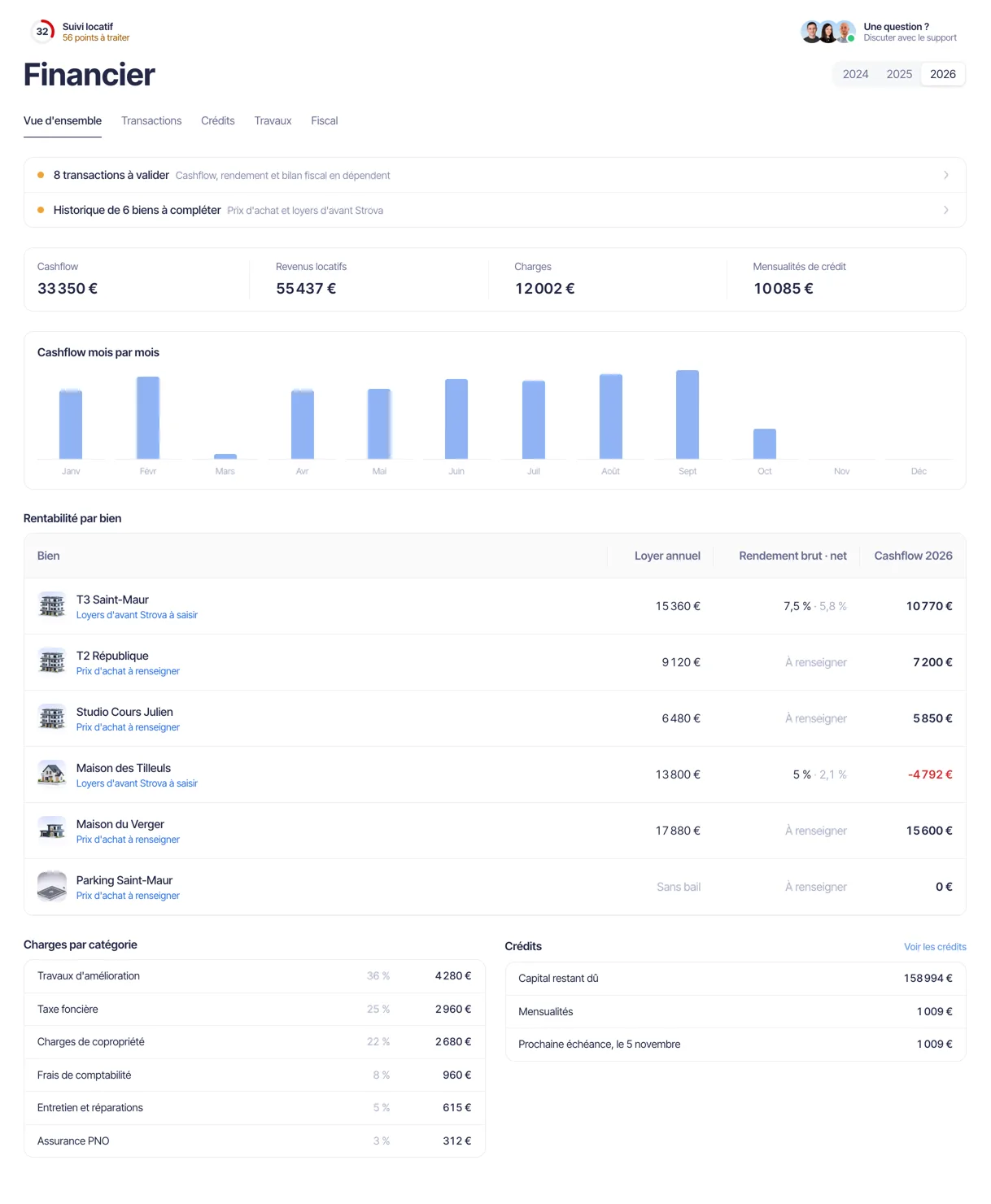Click the Cashflow 33 350 € summary card

137,279
